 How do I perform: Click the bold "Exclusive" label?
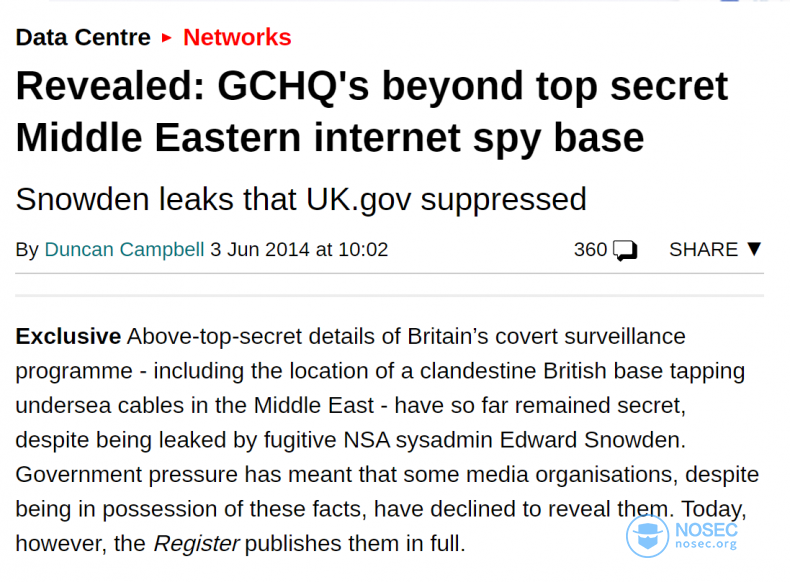[x=69, y=336]
